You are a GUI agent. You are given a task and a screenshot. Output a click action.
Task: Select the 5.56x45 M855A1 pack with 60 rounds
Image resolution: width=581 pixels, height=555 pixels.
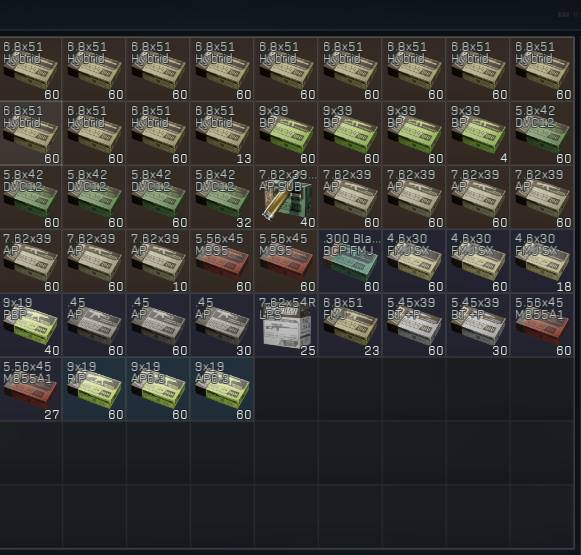pyautogui.click(x=542, y=326)
